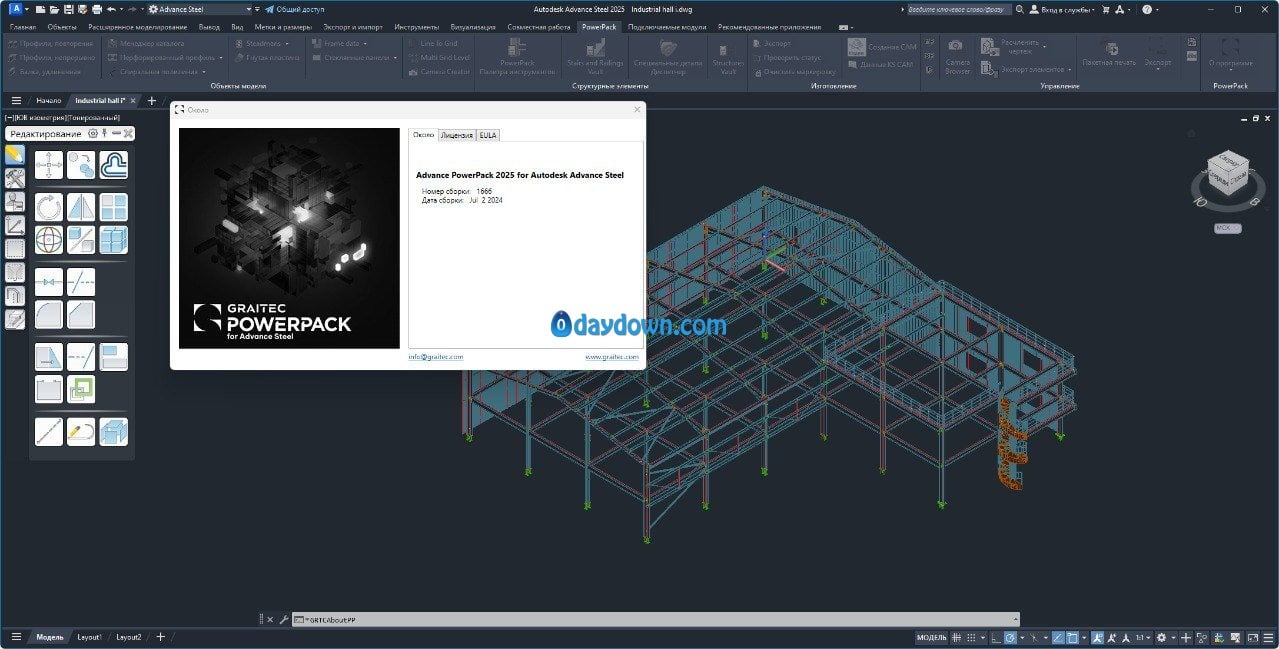Click the Print icon in quick access toolbar
This screenshot has height=649, width=1279.
click(97, 9)
